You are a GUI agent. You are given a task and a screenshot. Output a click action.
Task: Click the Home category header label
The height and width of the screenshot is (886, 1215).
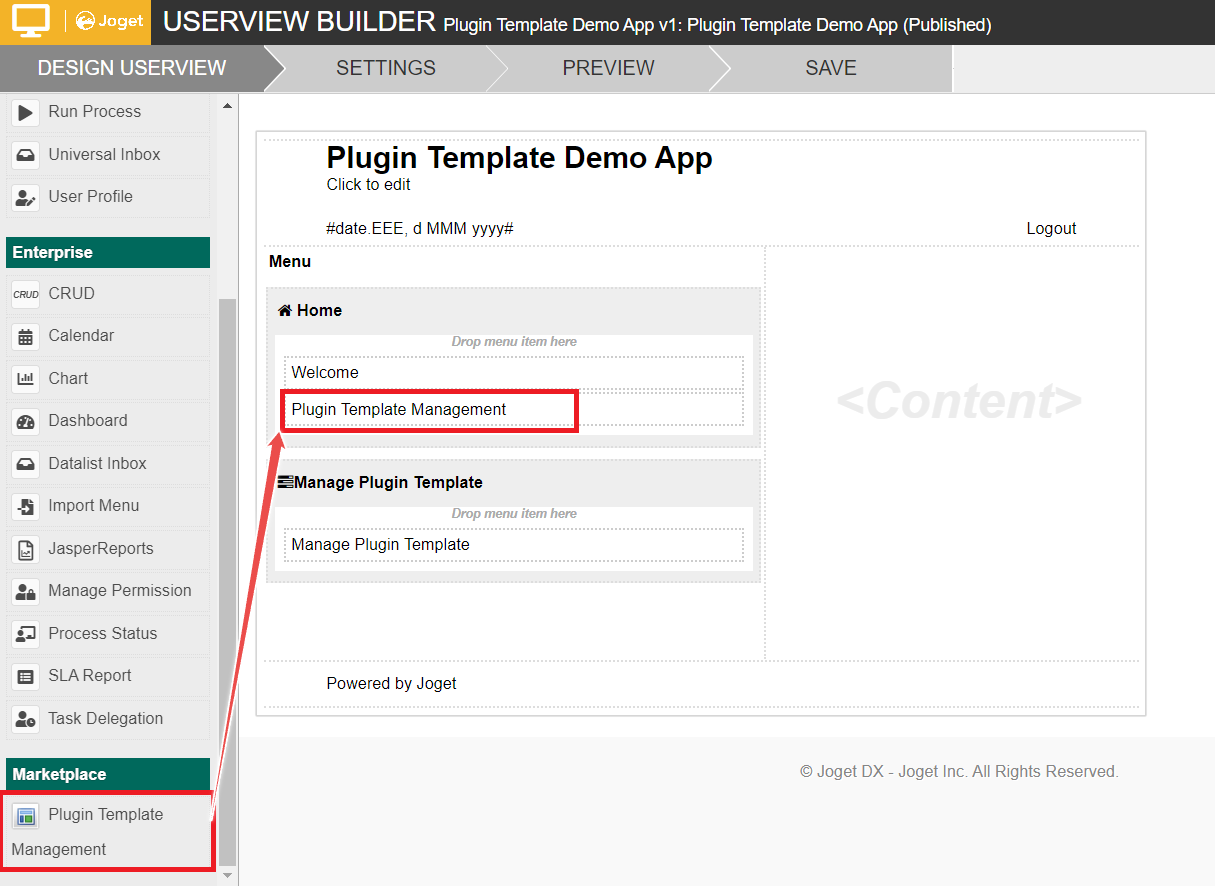click(x=319, y=311)
